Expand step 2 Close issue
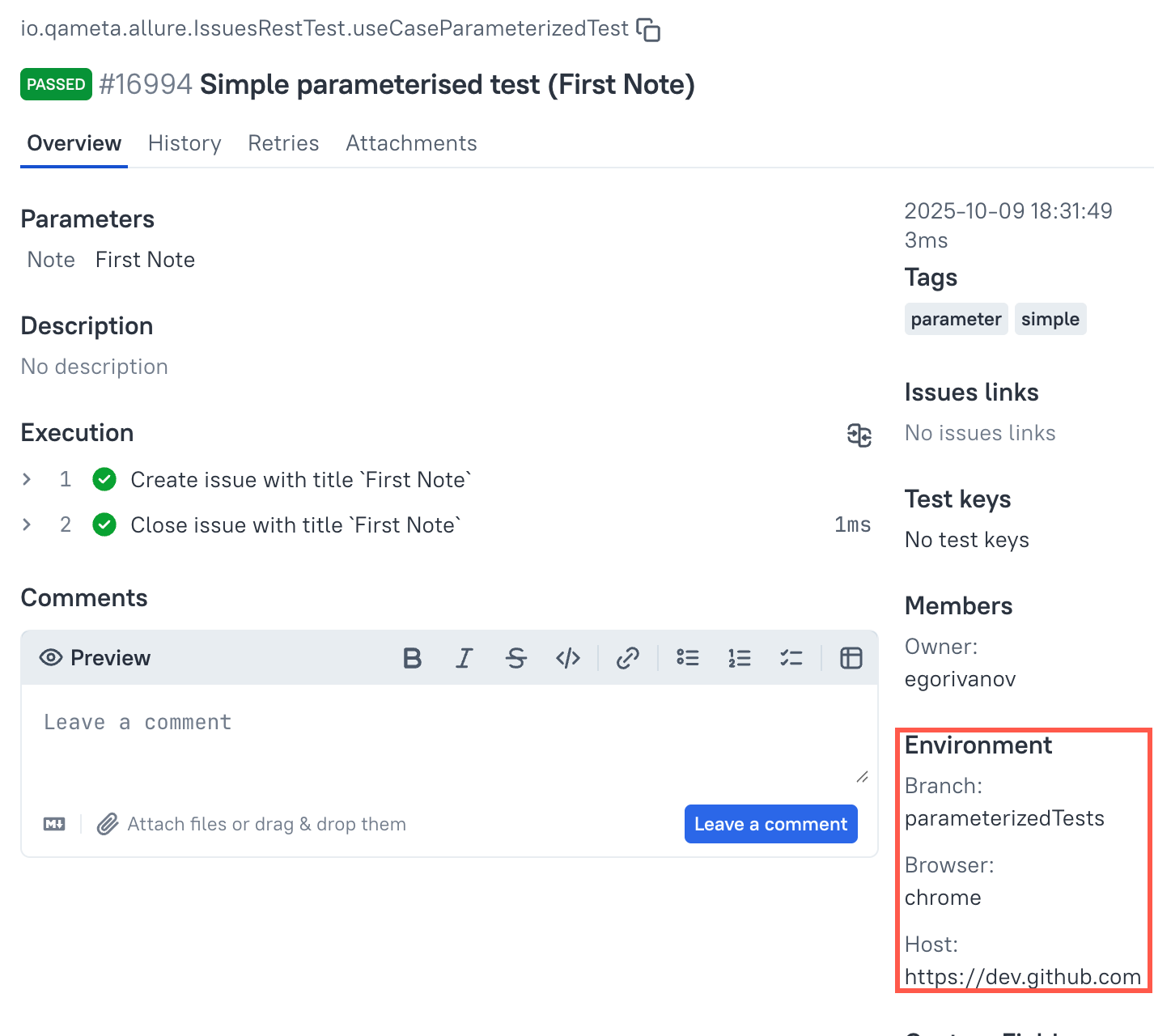This screenshot has width=1154, height=1036. [x=28, y=525]
